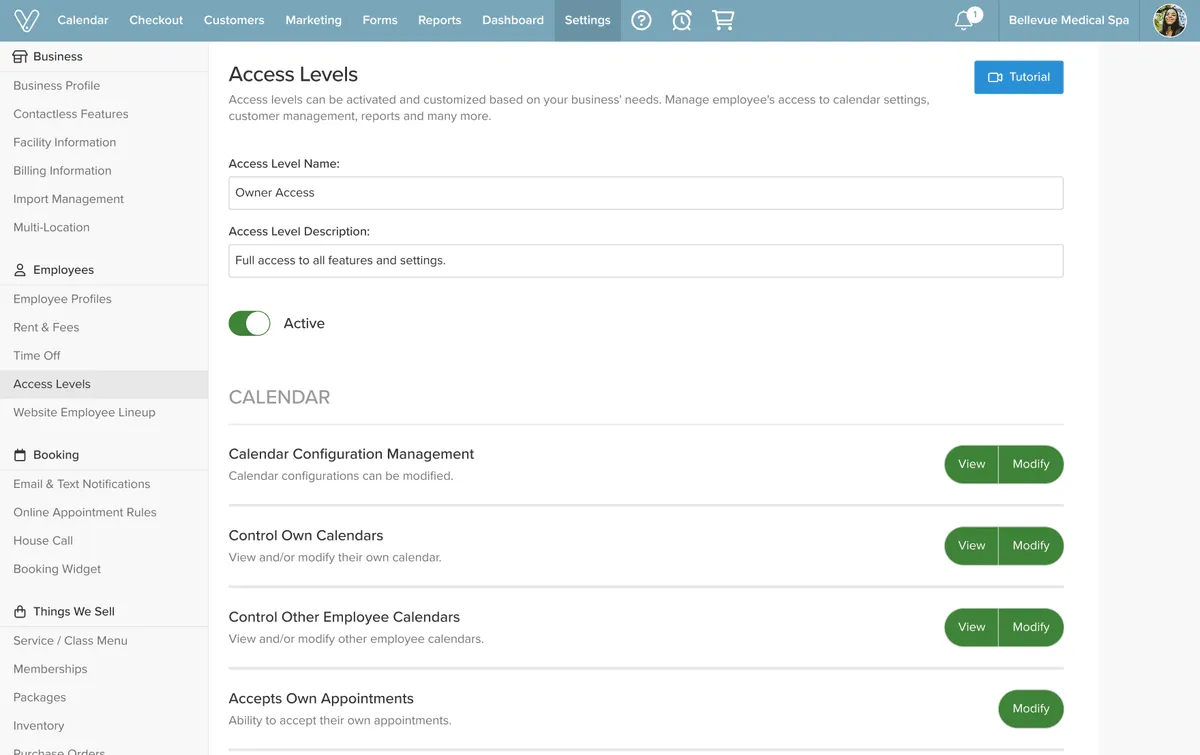Open the alarm clock icon
The image size is (1200, 755).
[682, 20]
